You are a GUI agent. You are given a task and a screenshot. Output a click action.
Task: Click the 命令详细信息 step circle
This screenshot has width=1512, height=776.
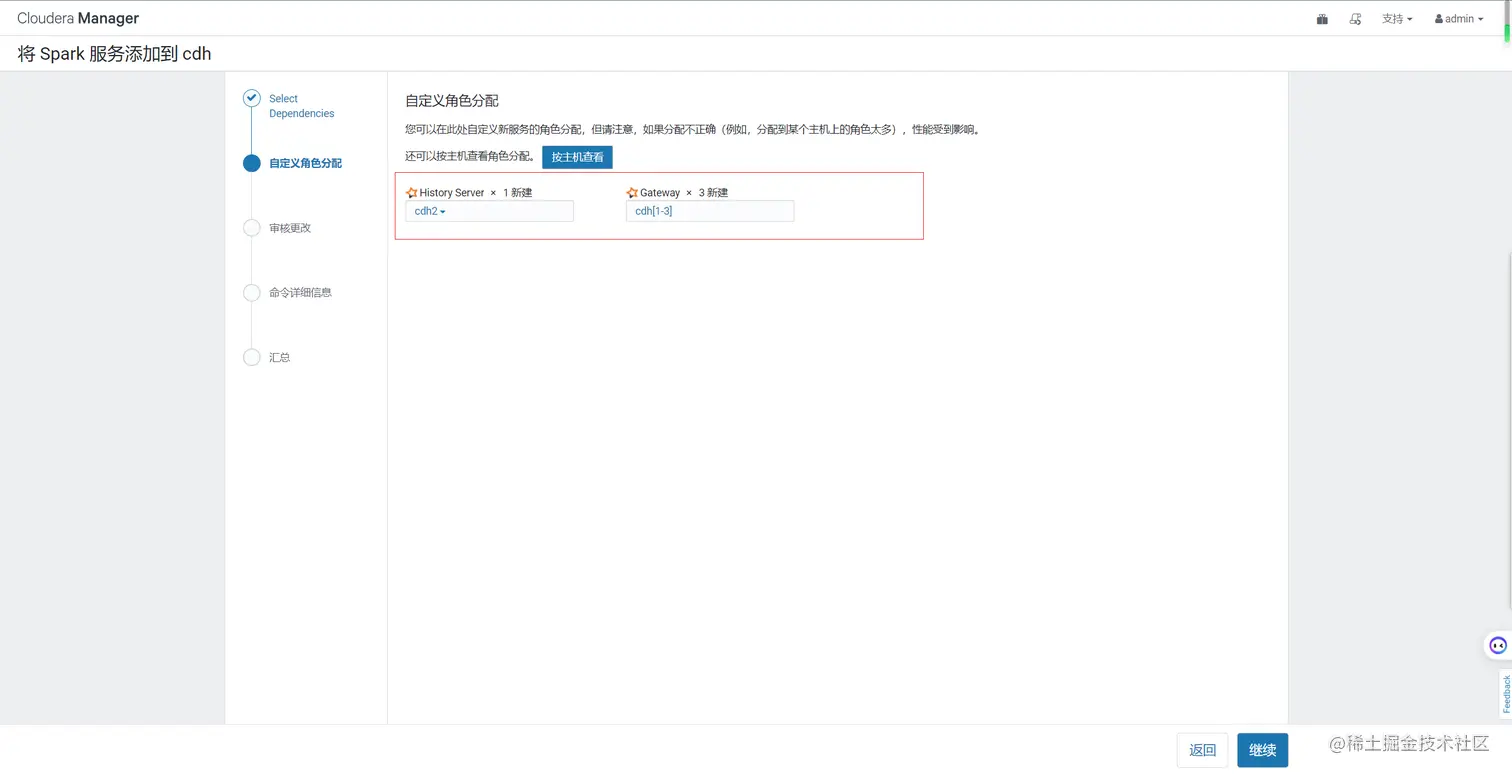tap(252, 293)
